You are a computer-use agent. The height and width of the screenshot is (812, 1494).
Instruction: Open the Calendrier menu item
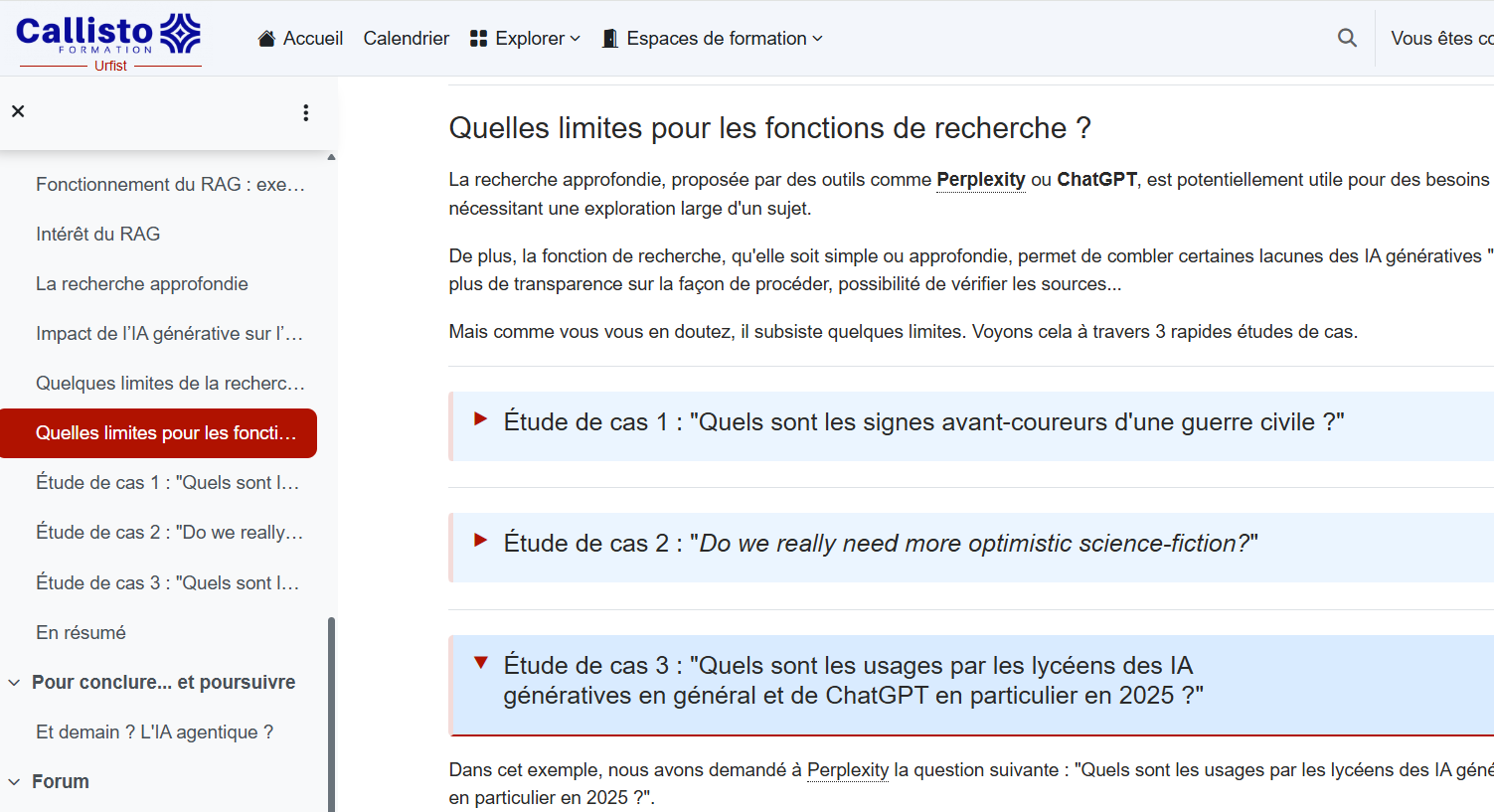(406, 39)
